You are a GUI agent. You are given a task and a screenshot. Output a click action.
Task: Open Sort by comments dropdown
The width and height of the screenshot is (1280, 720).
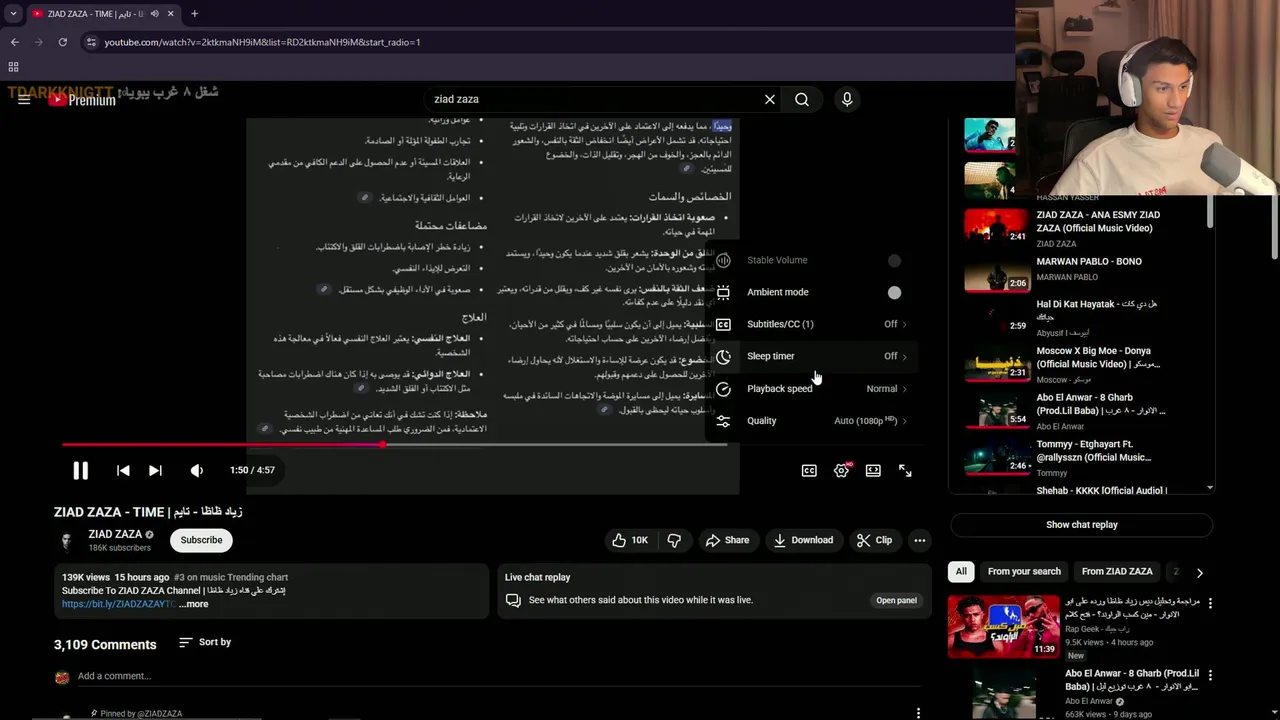pos(205,642)
